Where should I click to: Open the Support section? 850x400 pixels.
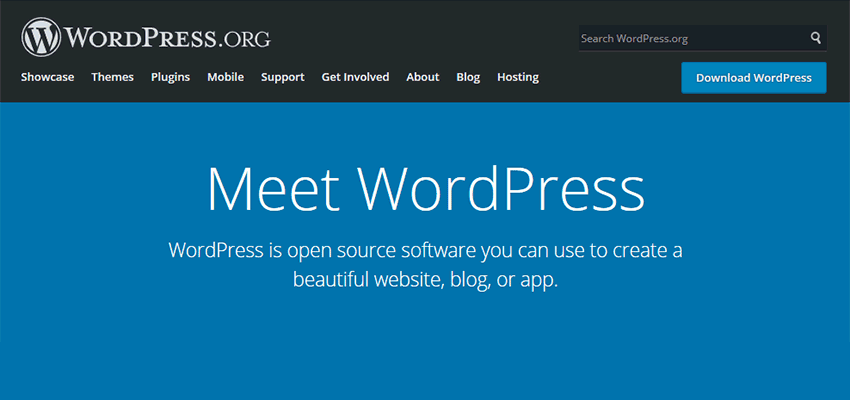282,77
